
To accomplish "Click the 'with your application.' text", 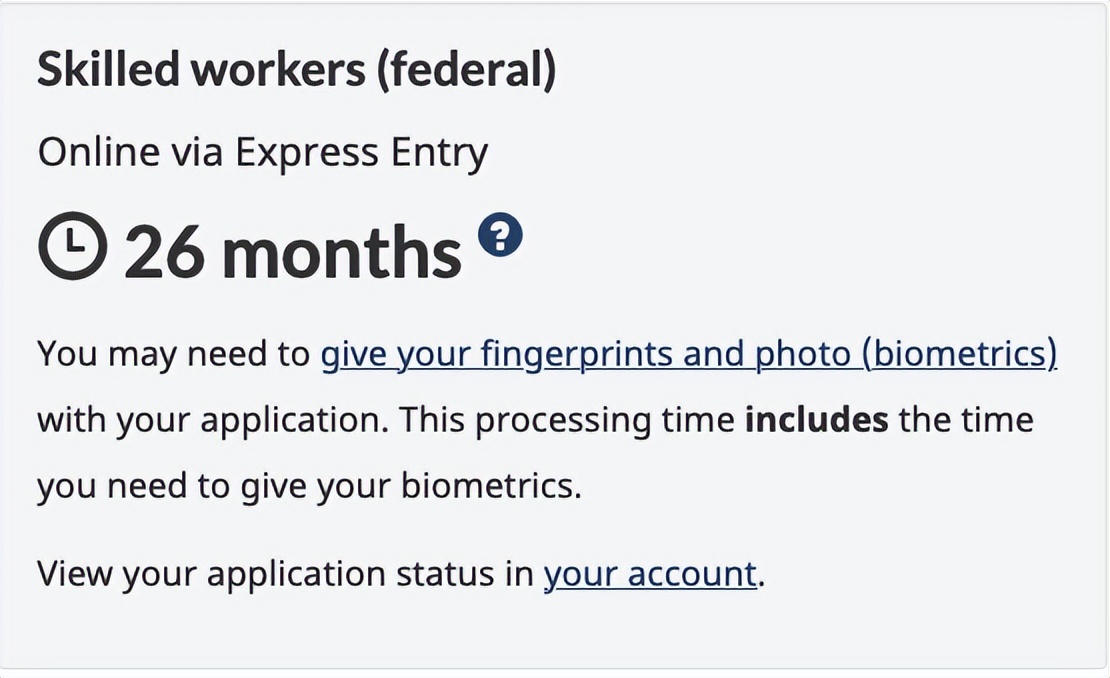I will pos(213,420).
